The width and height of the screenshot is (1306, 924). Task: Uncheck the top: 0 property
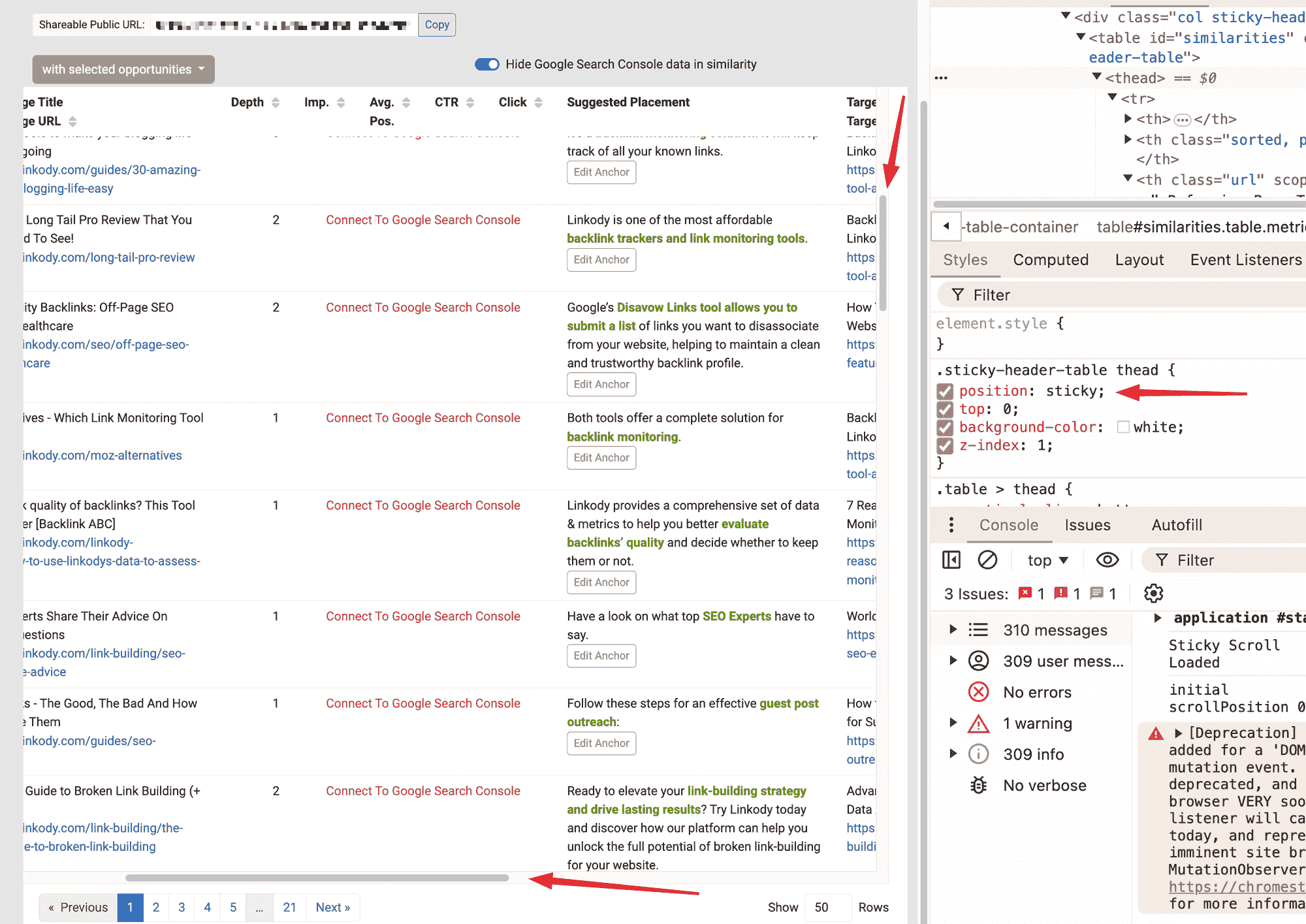(x=945, y=409)
